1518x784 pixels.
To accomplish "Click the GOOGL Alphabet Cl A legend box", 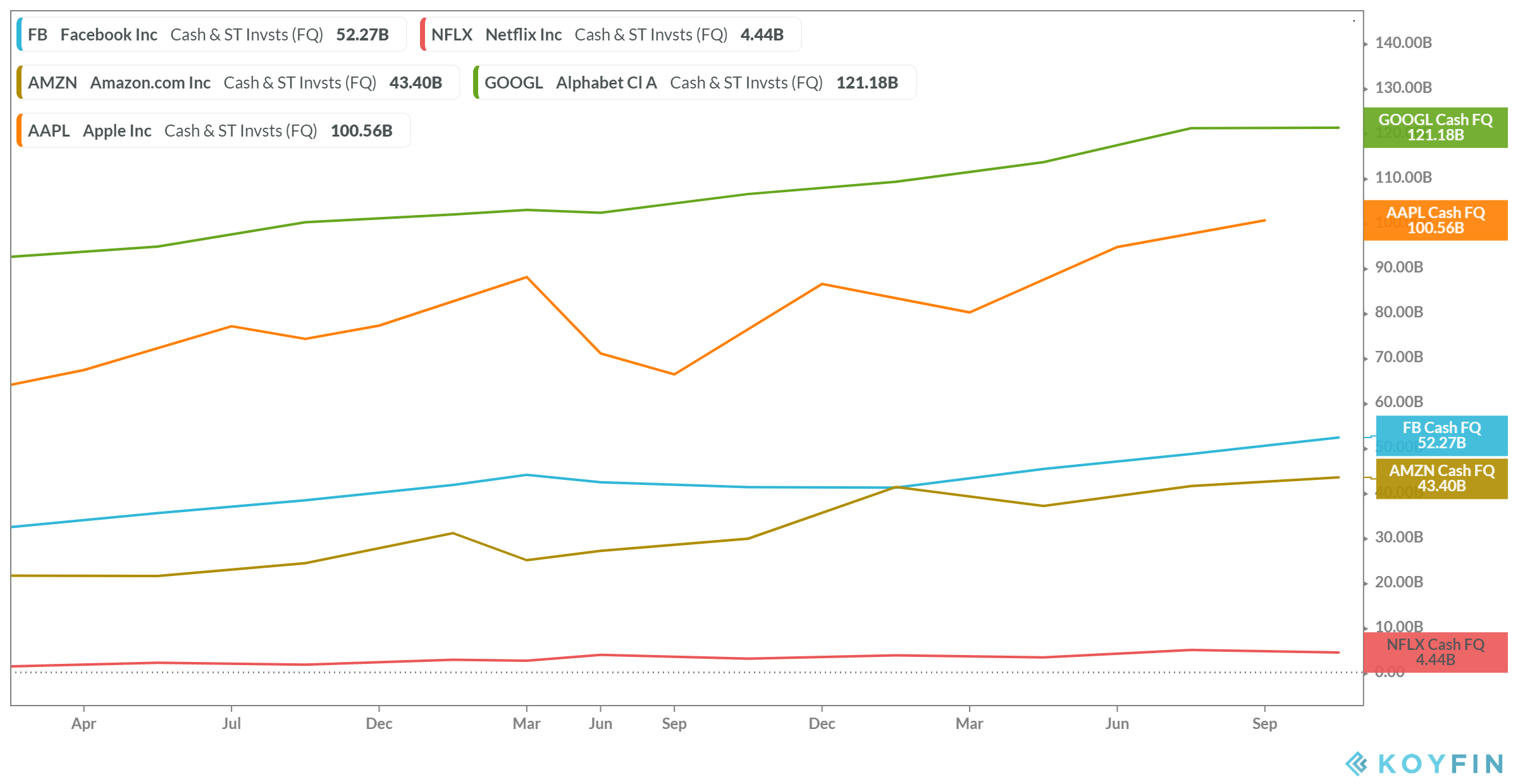I will point(694,82).
